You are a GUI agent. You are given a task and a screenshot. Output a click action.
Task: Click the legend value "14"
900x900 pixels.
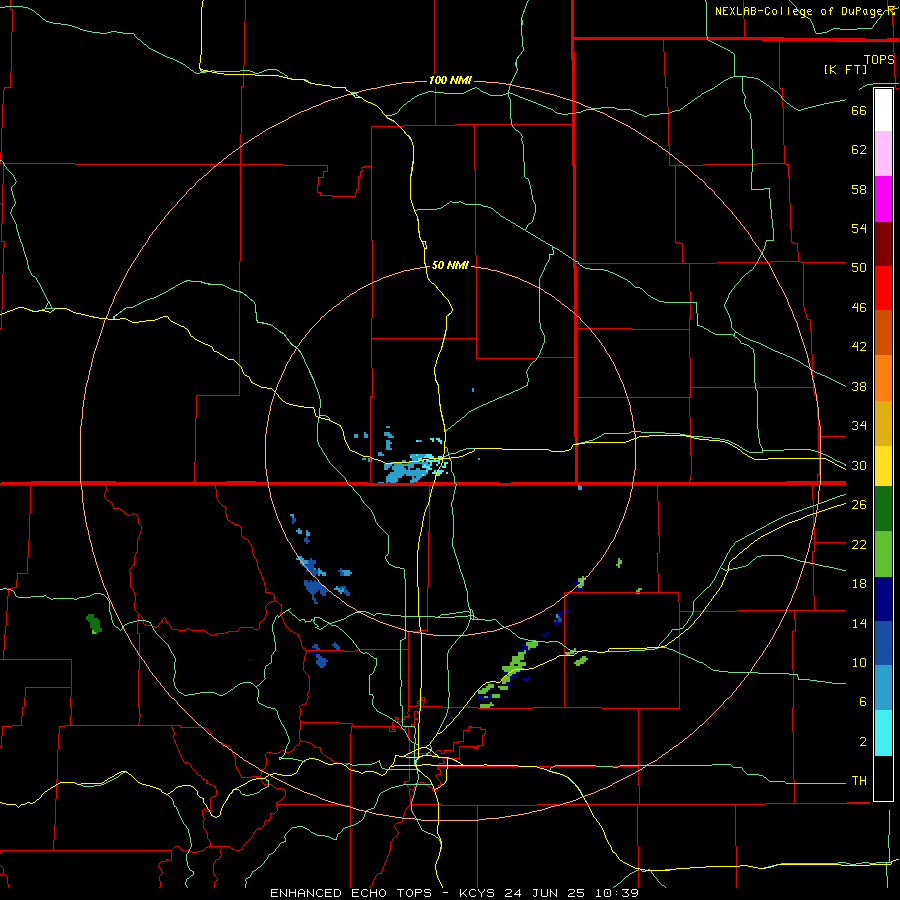click(x=859, y=623)
